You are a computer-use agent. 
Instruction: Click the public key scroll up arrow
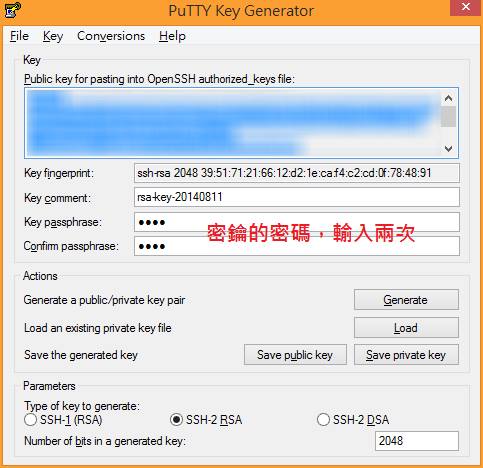(x=448, y=98)
